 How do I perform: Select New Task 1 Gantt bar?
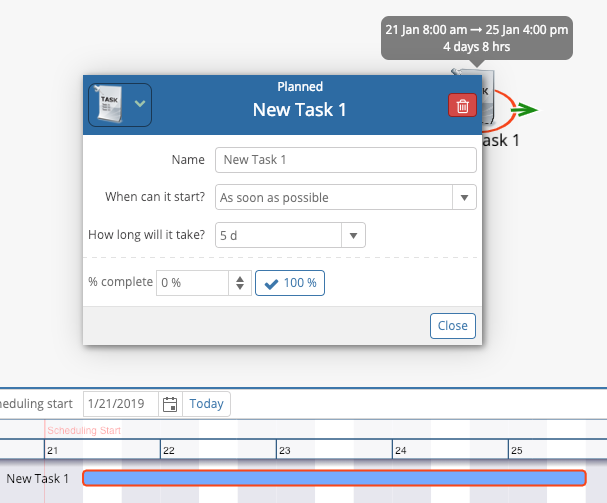click(x=334, y=478)
